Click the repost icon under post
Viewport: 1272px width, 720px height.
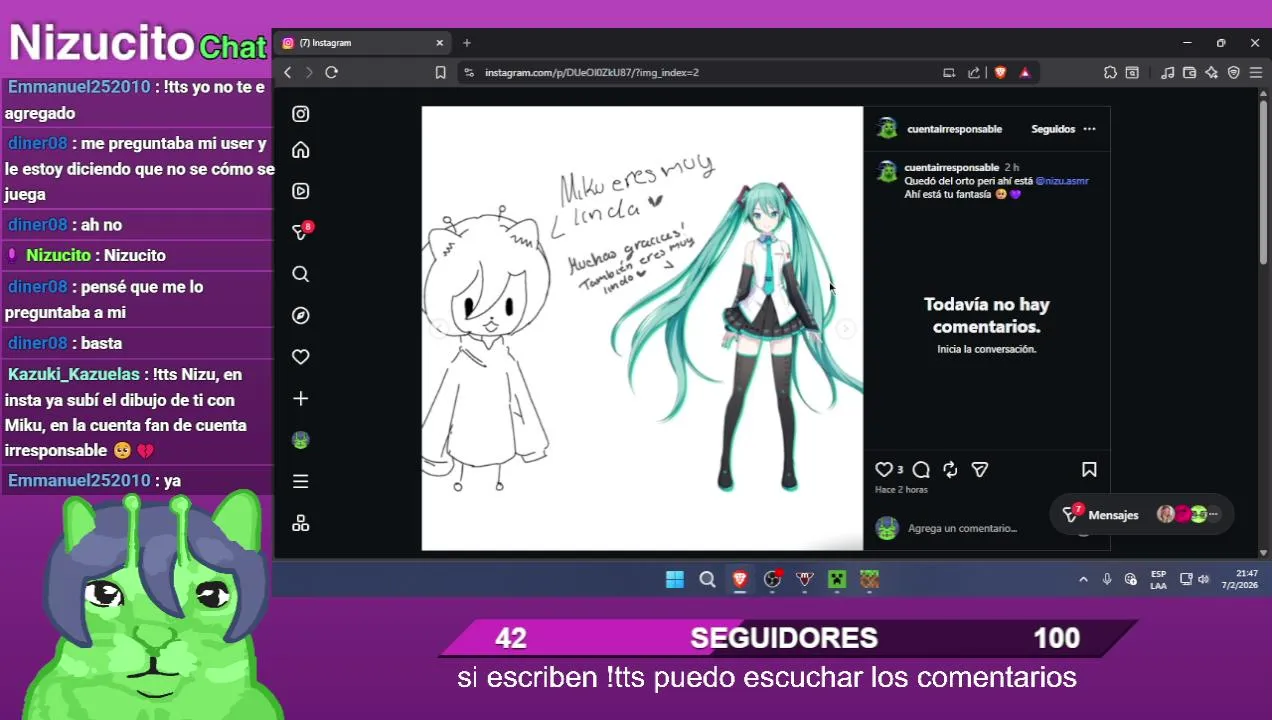[950, 469]
